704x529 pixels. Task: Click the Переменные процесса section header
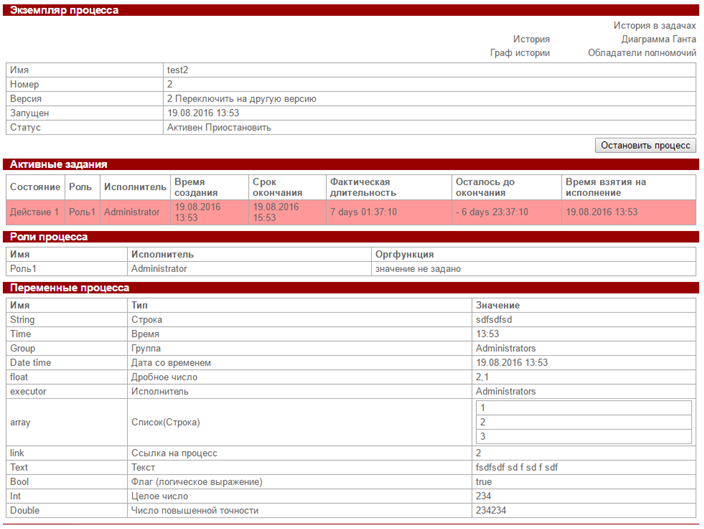351,288
